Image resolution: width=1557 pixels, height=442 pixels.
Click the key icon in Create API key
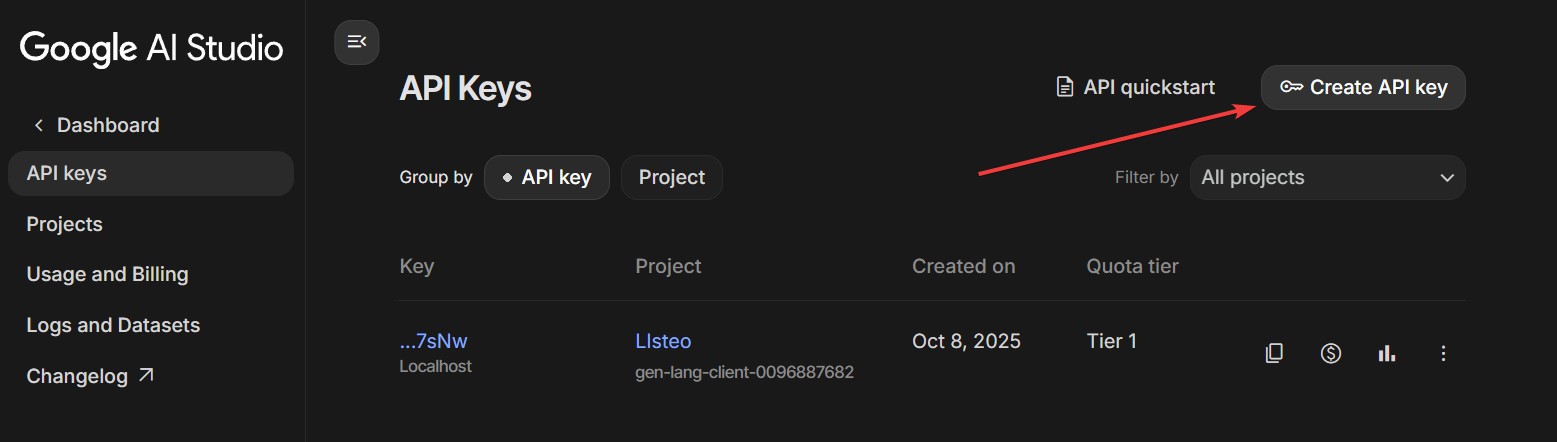[x=1291, y=88]
